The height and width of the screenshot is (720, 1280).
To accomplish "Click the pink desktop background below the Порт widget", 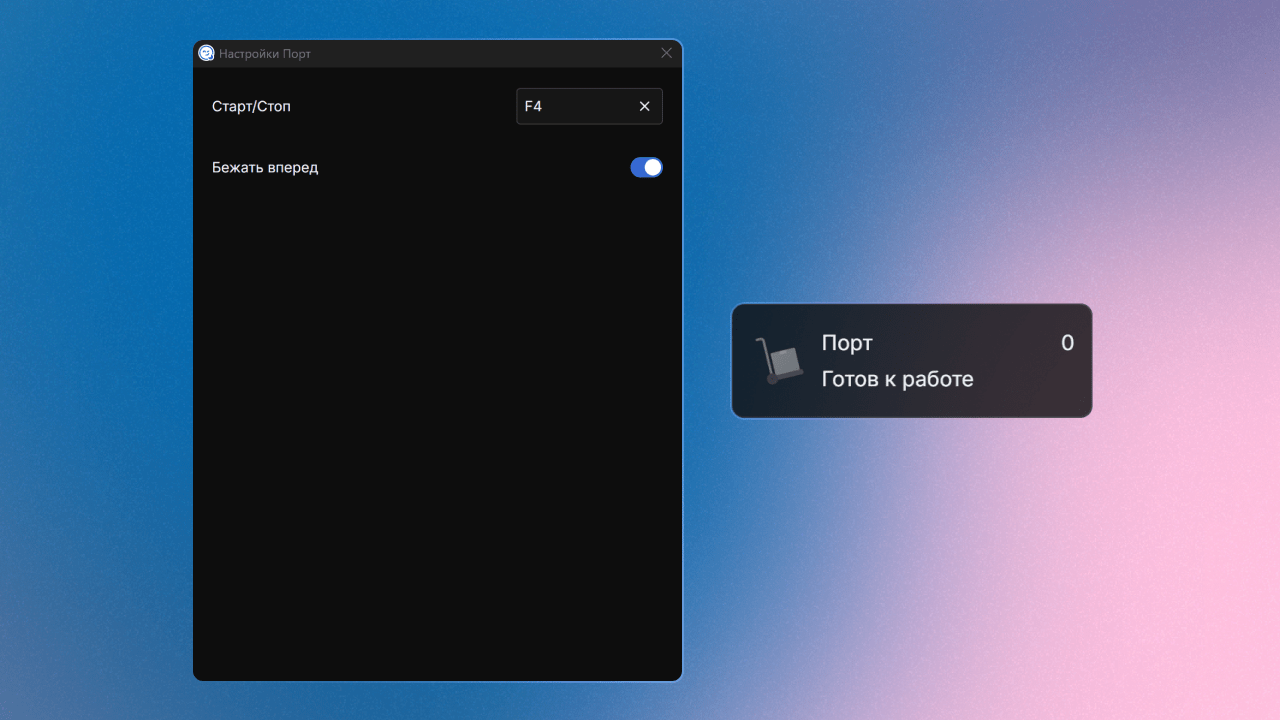I will tap(1000, 560).
